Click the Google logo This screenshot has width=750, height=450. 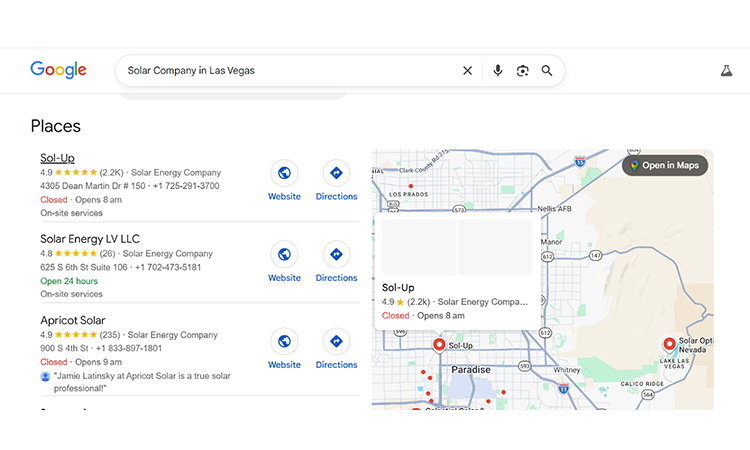(58, 70)
